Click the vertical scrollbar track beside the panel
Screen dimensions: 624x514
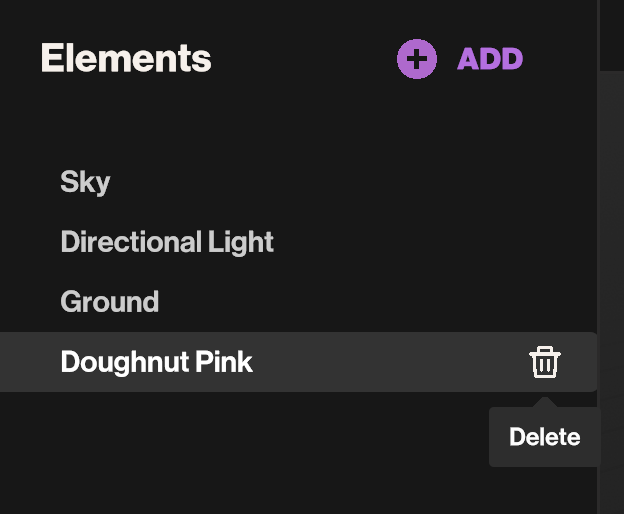pos(610,250)
